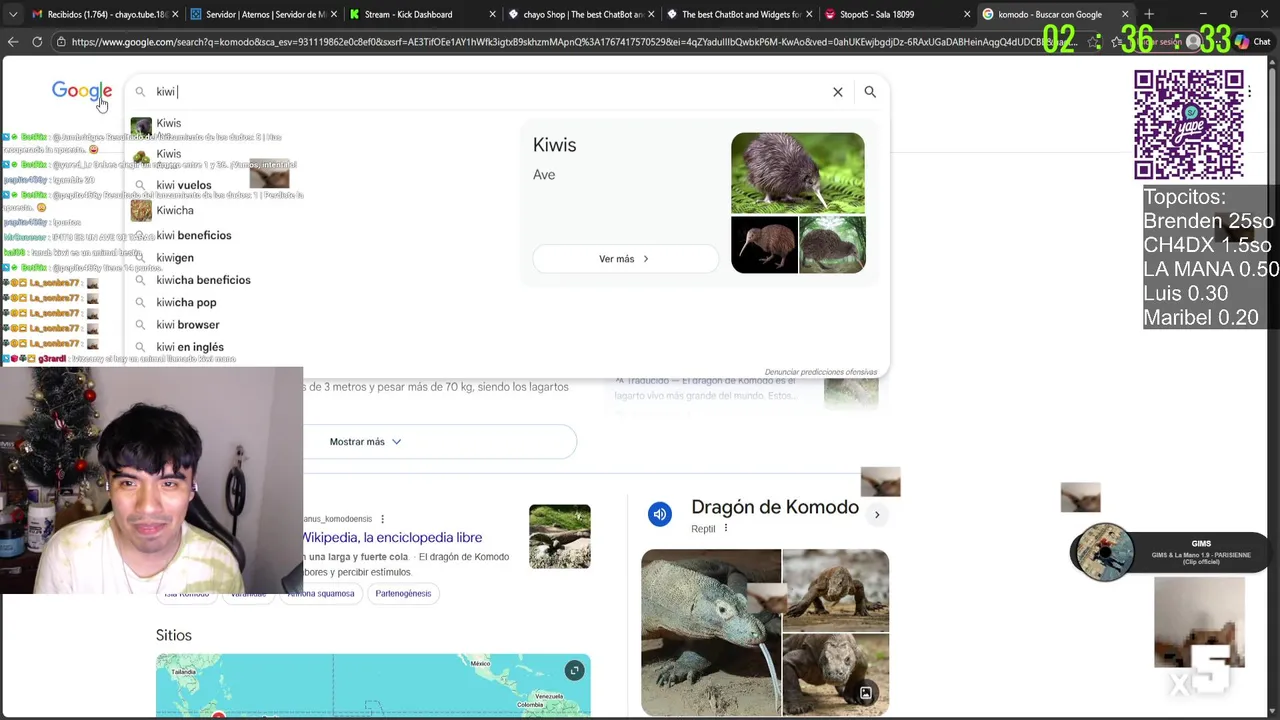Expand the Sitios map with fullscreen icon

(x=574, y=670)
